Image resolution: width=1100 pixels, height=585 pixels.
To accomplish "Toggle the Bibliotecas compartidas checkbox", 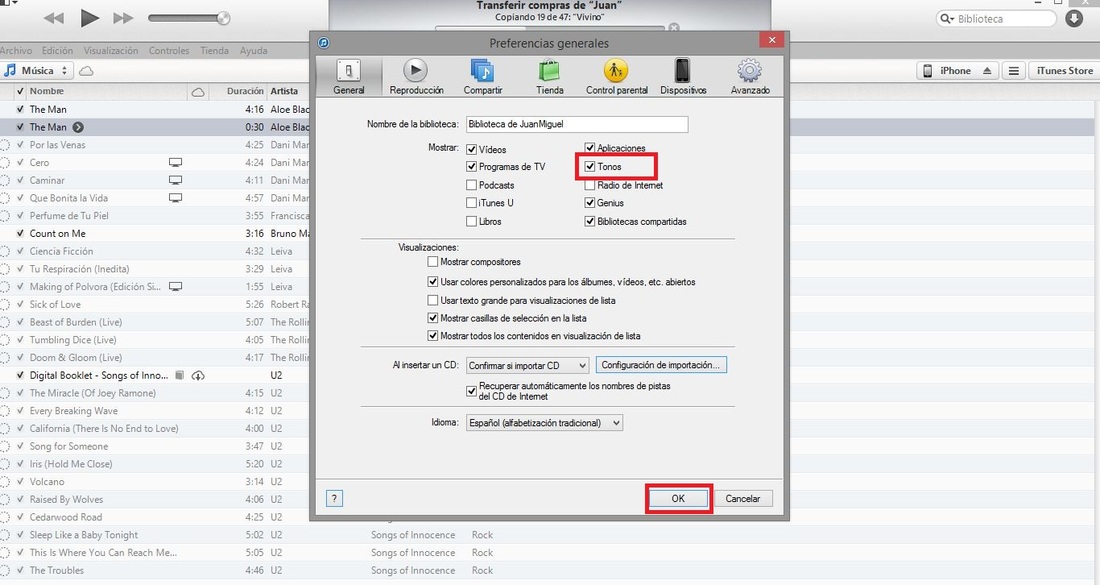I will point(590,222).
